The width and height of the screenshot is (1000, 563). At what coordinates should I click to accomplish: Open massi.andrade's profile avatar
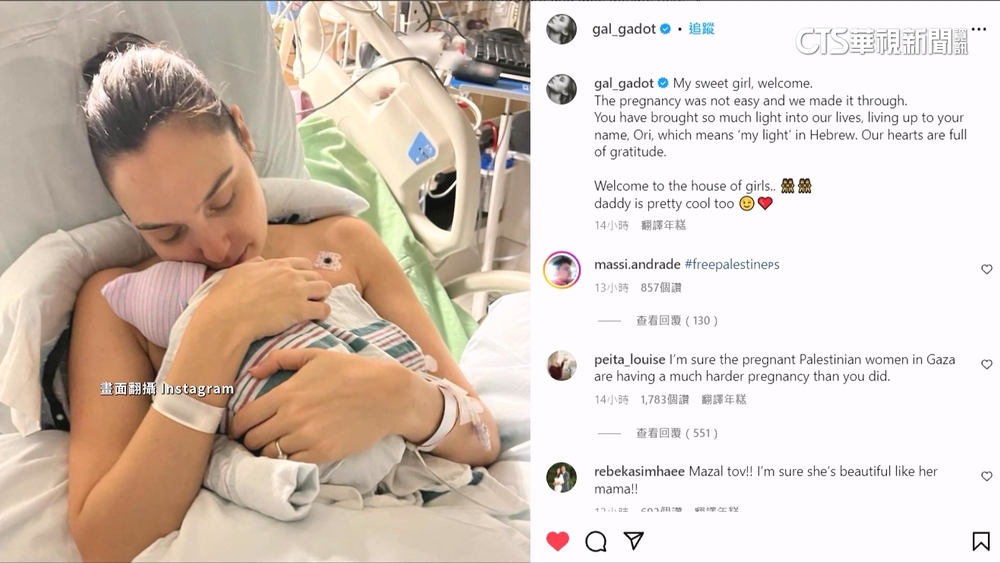[x=561, y=270]
